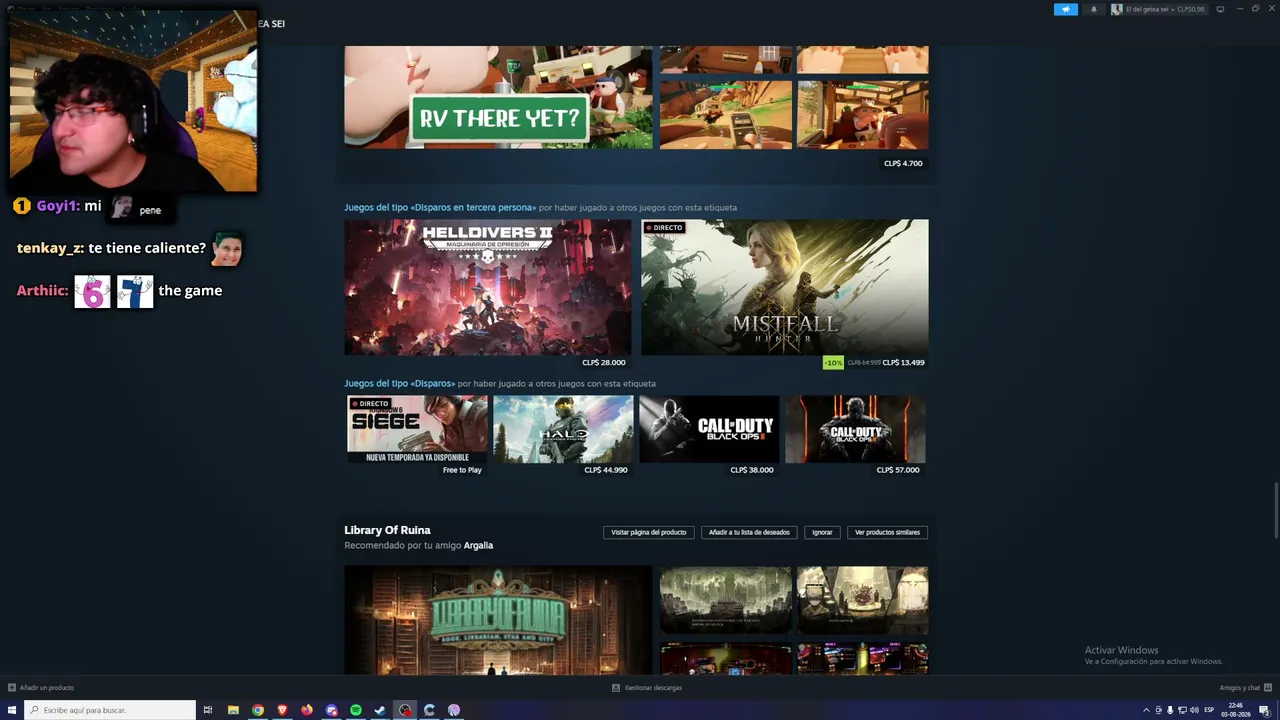Open File Explorer from the taskbar
The height and width of the screenshot is (720, 1280).
[x=233, y=710]
